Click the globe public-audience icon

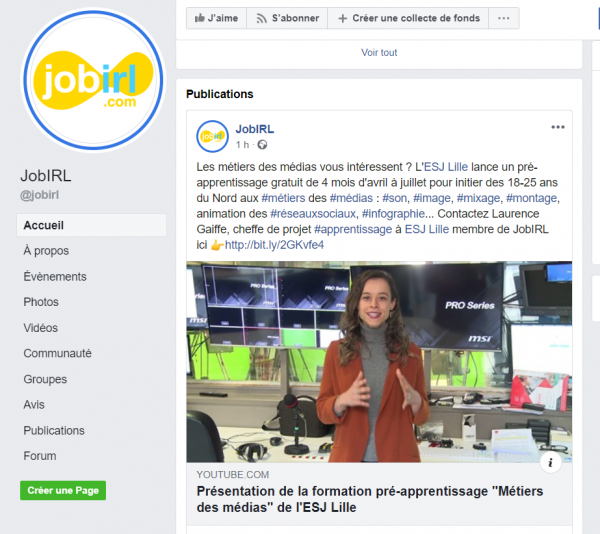click(x=262, y=145)
